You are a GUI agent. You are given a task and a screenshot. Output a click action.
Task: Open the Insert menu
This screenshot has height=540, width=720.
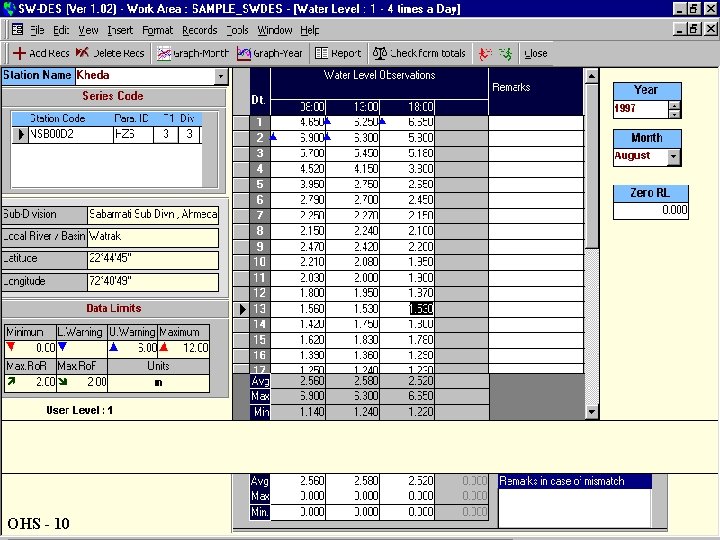120,30
